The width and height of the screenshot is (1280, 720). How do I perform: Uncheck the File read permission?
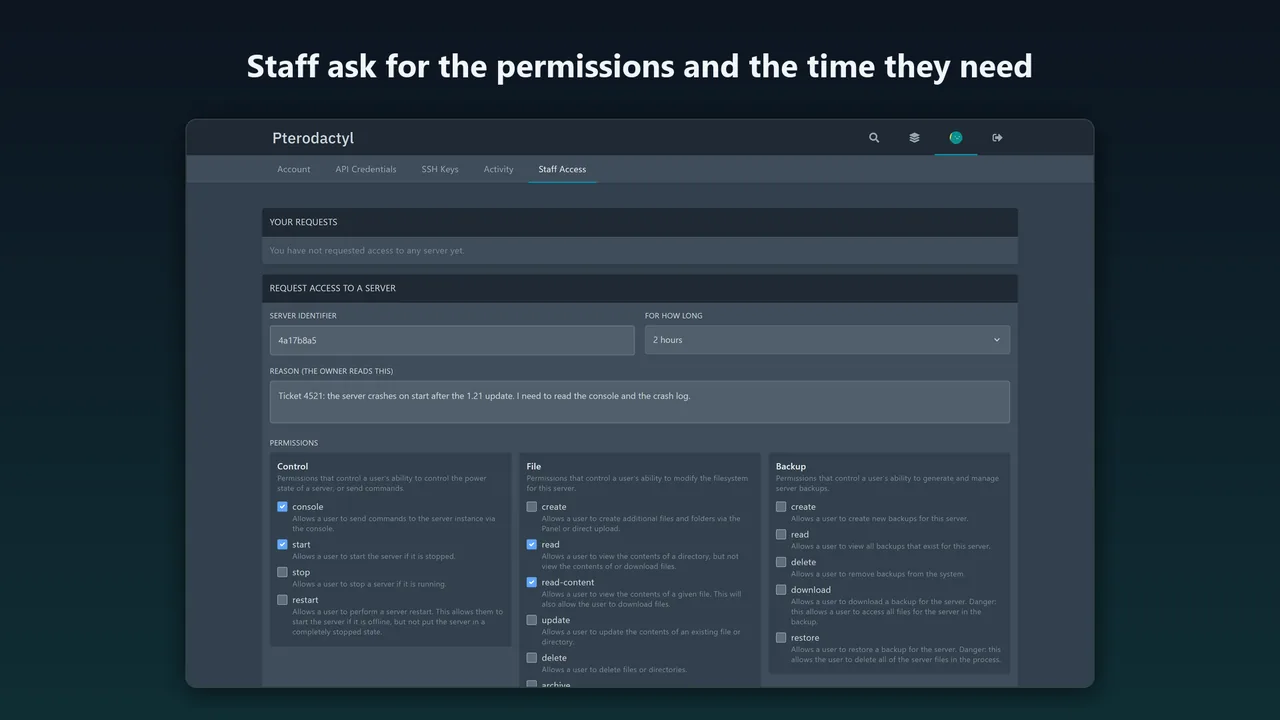coord(532,545)
